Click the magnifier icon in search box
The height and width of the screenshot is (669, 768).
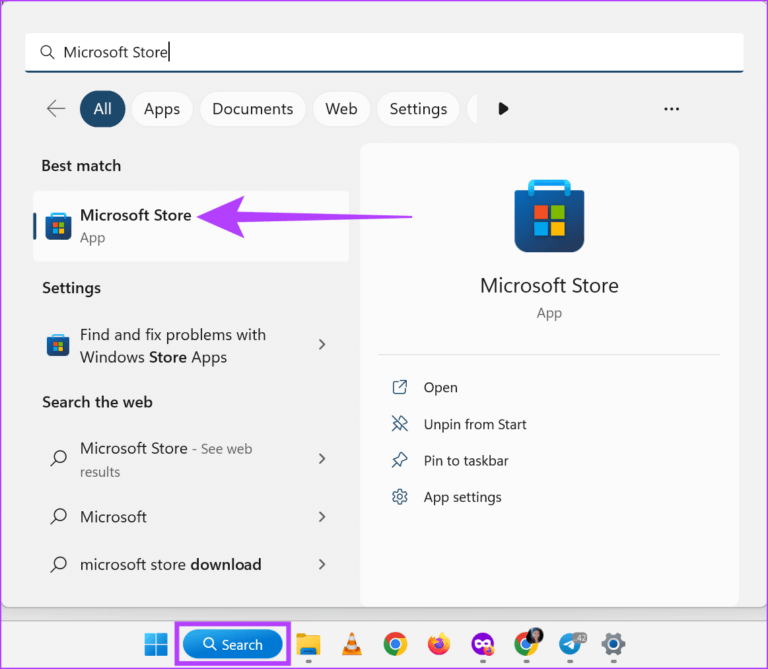click(x=47, y=52)
